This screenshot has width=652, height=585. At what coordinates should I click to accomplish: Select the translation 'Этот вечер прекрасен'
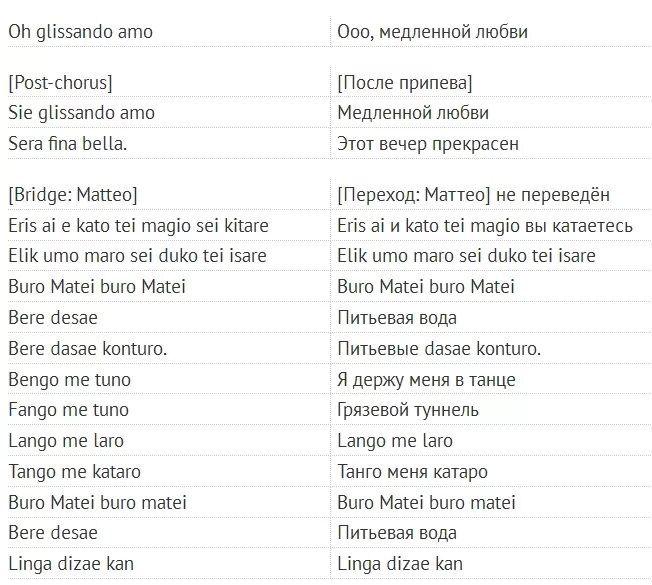[428, 144]
